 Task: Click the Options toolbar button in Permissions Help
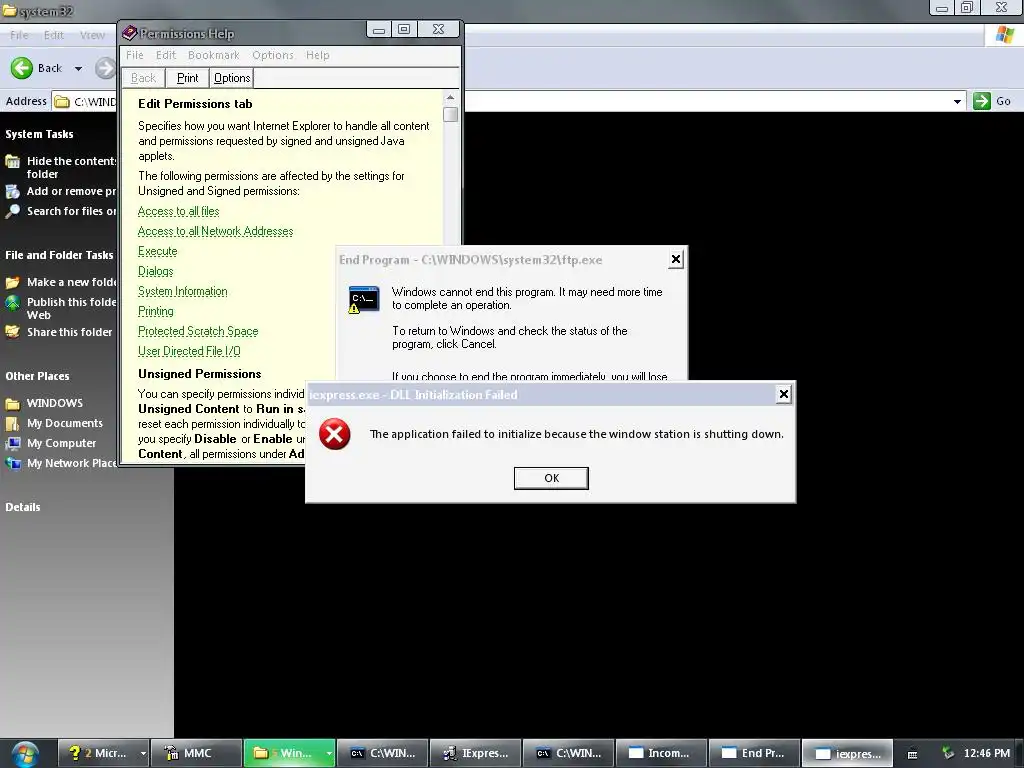point(232,78)
